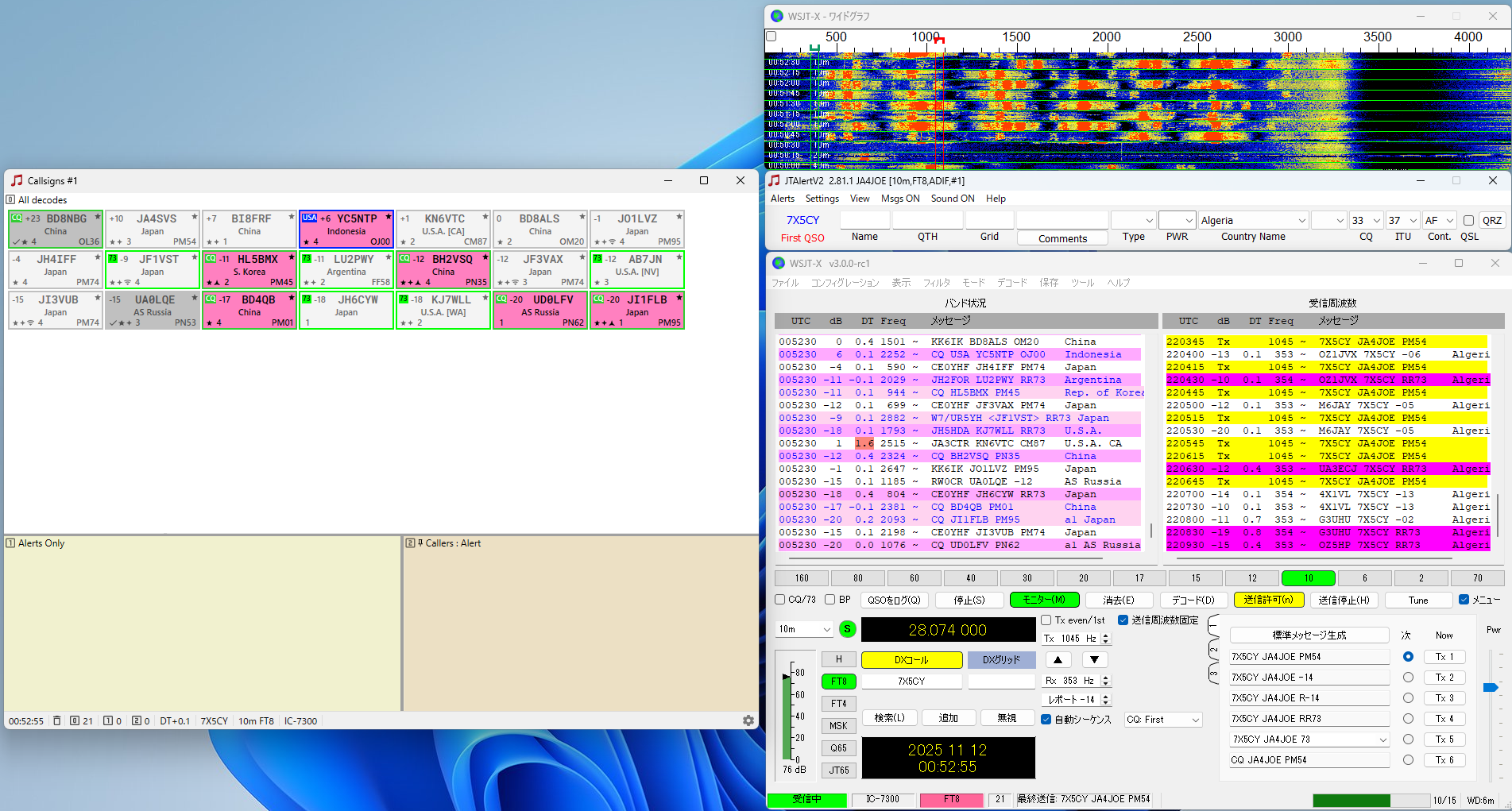Click the trash icon to clear callsigns
This screenshot has width=1512, height=811.
[57, 721]
